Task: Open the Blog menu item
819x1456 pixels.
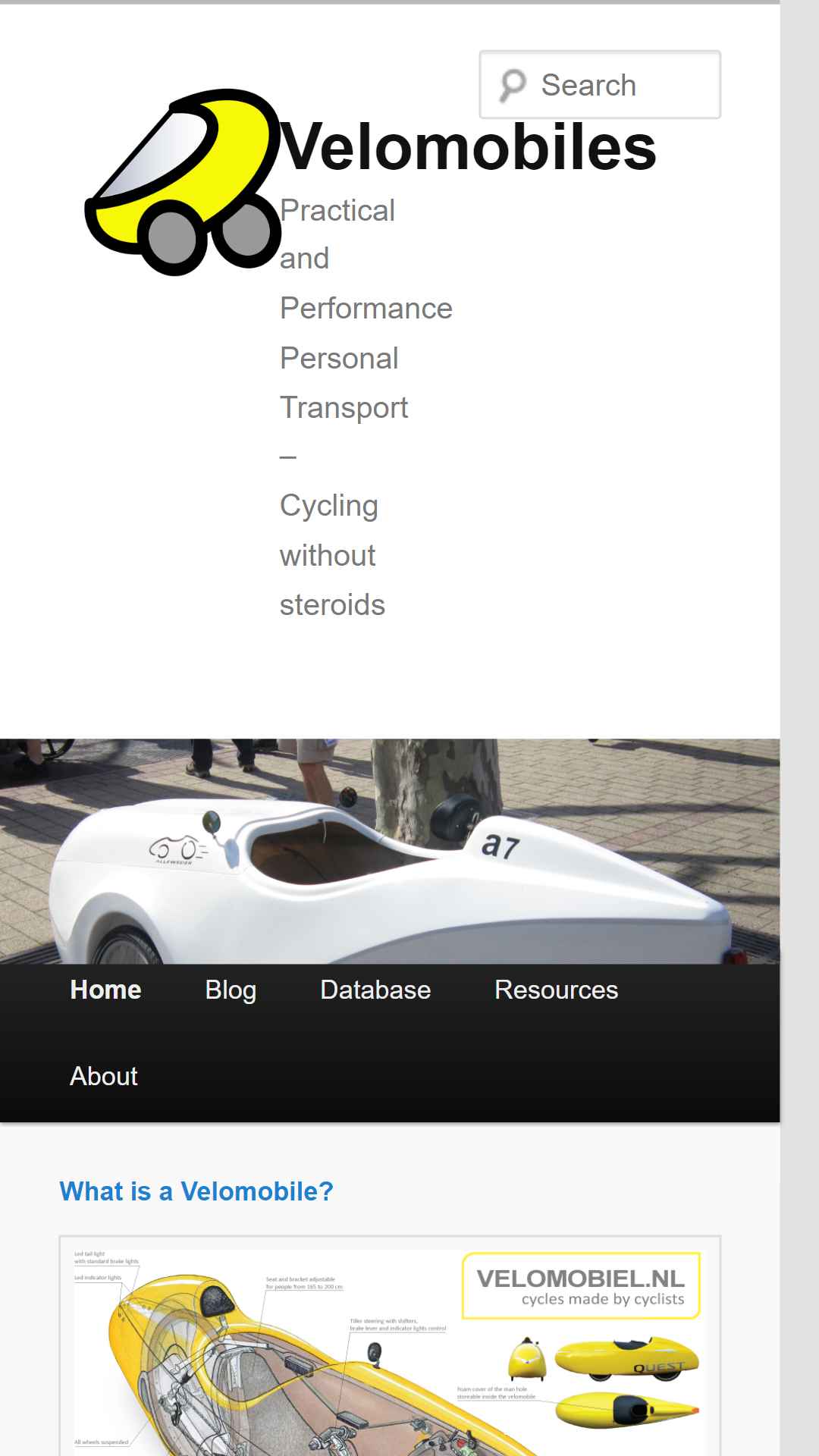Action: pos(231,990)
